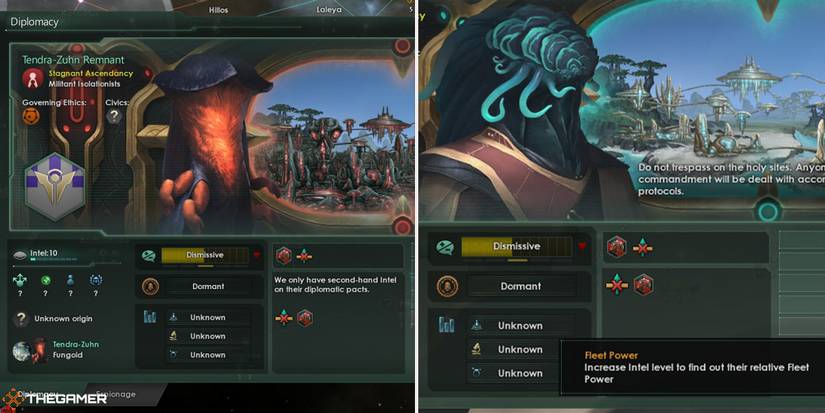
Task: Click the red Stagnant Ascendancy empire type icon
Action: pos(33,79)
